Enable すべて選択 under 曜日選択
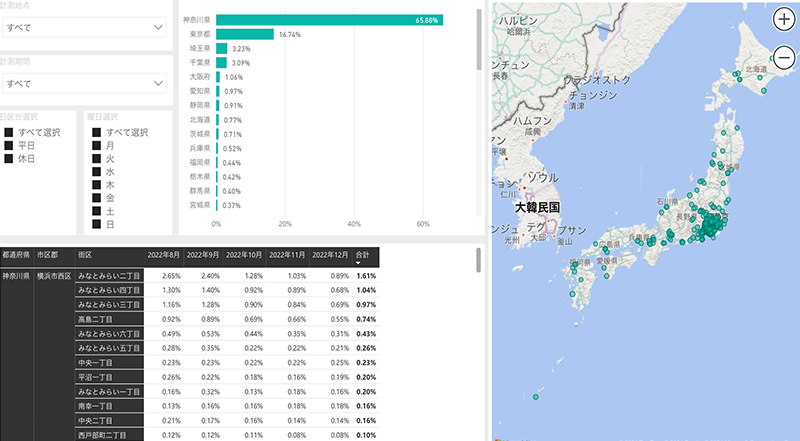 [x=96, y=132]
